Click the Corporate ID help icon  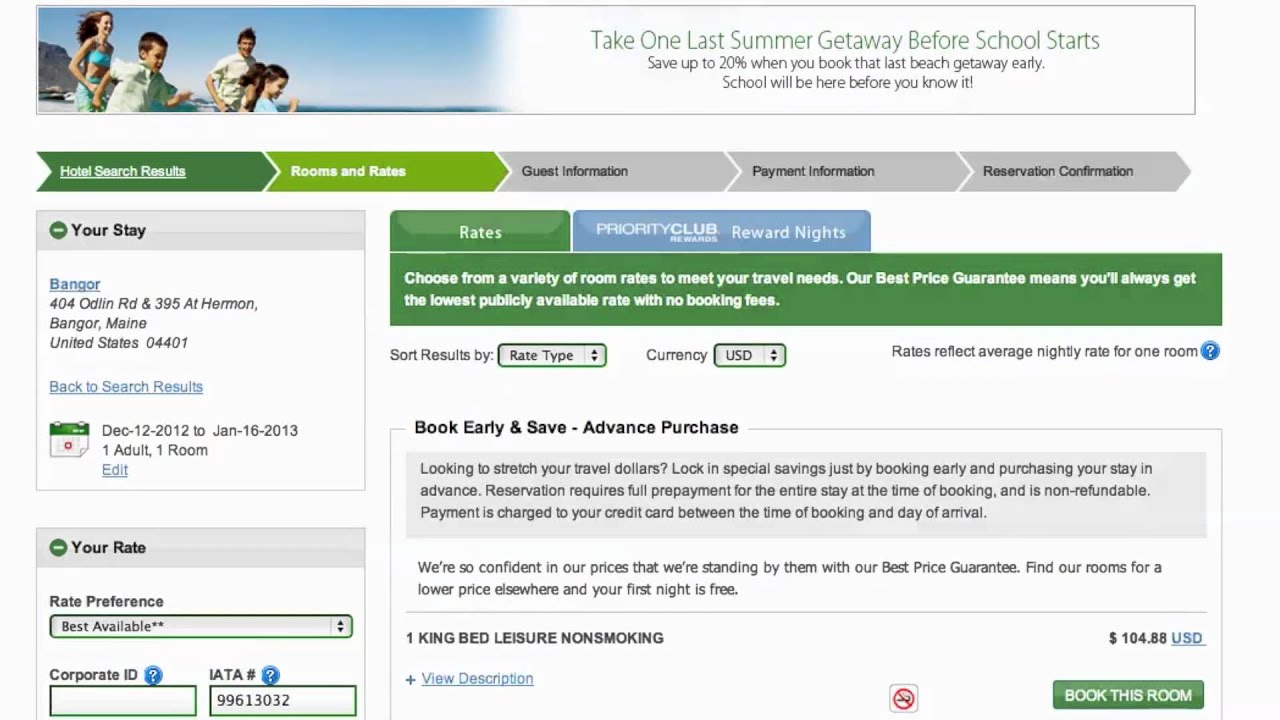[153, 675]
